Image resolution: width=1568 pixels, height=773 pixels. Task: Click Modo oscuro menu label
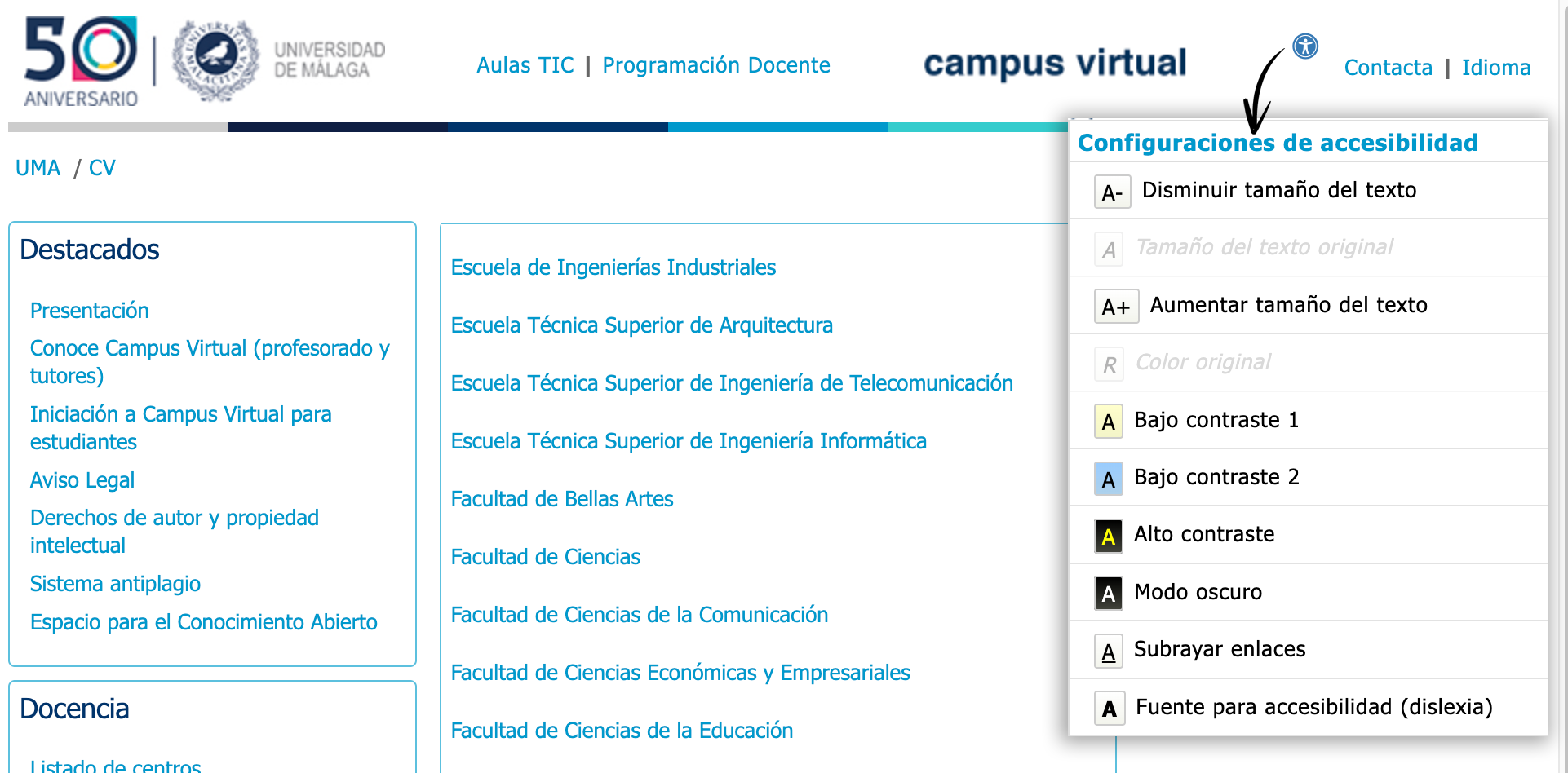[x=1198, y=592]
